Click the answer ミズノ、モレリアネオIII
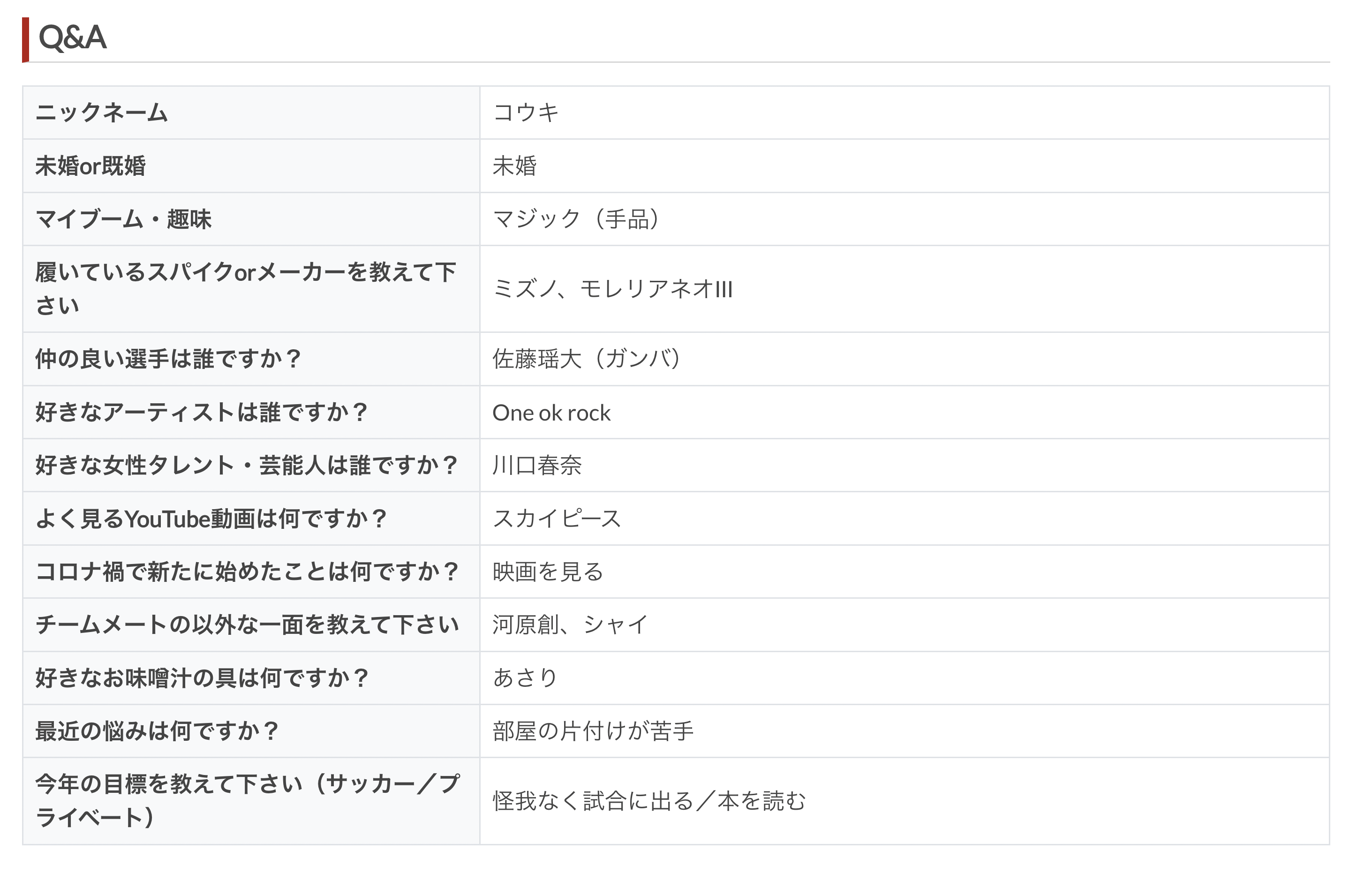 (x=612, y=289)
